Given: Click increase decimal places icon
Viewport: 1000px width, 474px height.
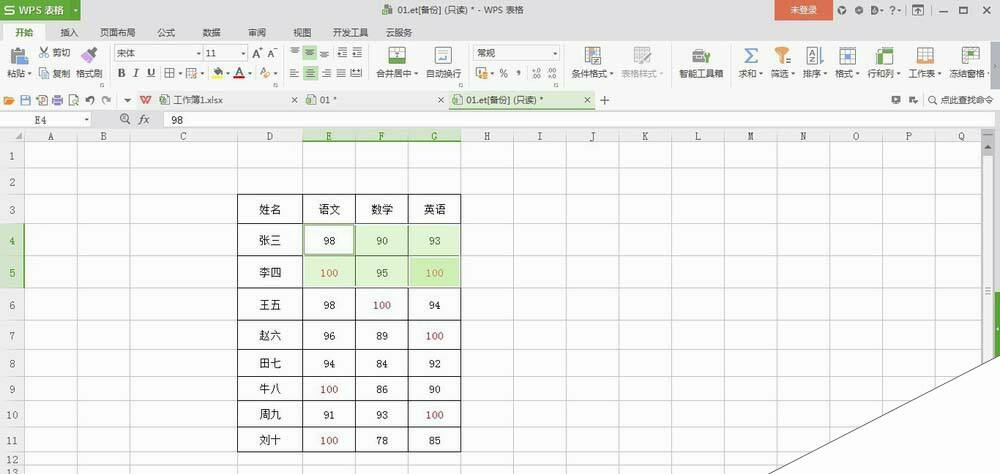Looking at the screenshot, I should click(536, 73).
